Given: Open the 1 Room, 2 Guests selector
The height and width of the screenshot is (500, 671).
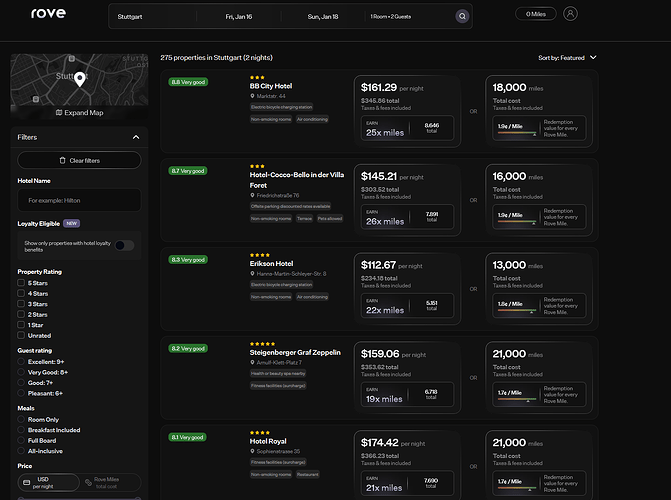Looking at the screenshot, I should click(395, 17).
